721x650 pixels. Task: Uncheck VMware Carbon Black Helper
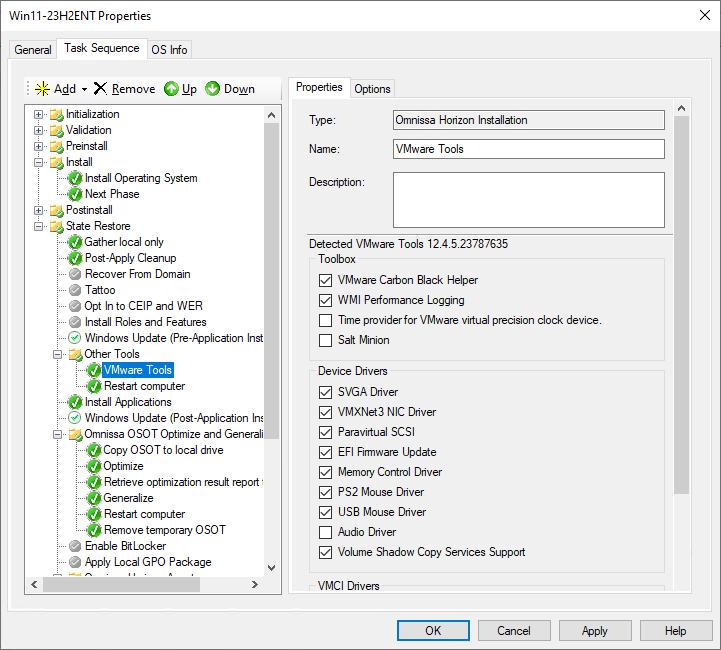point(325,280)
